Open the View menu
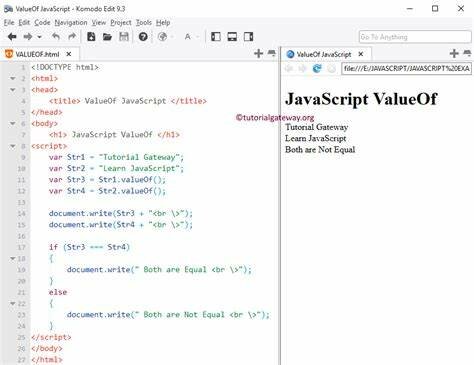Viewport: 474px width, 365px height. point(99,23)
